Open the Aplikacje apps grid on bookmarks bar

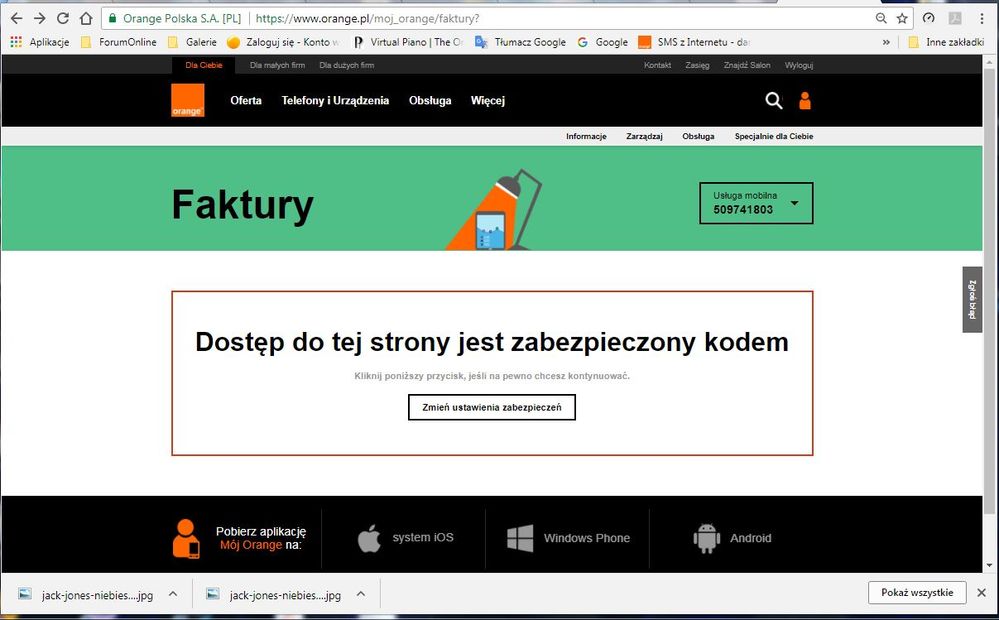pyautogui.click(x=15, y=41)
